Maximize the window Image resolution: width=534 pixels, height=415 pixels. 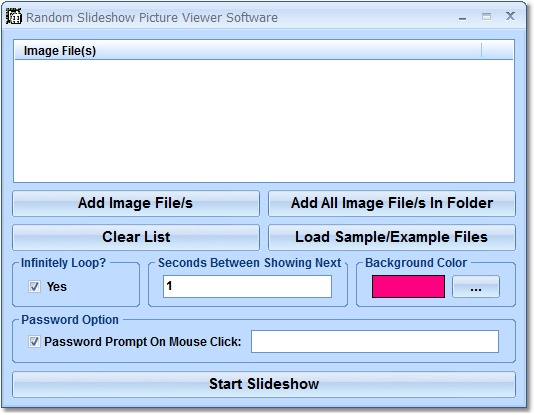[486, 16]
